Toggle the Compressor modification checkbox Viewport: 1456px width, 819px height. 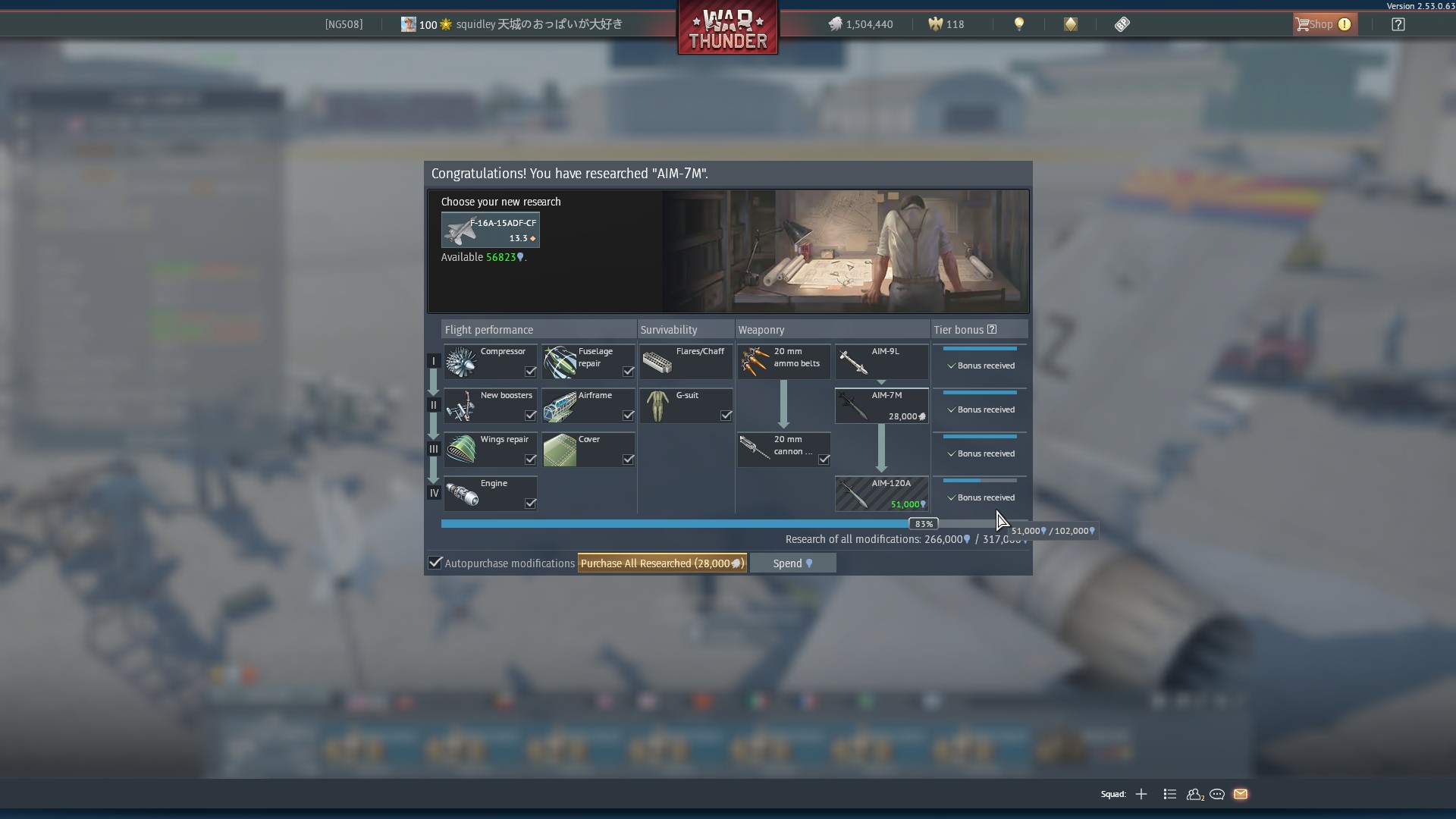530,372
